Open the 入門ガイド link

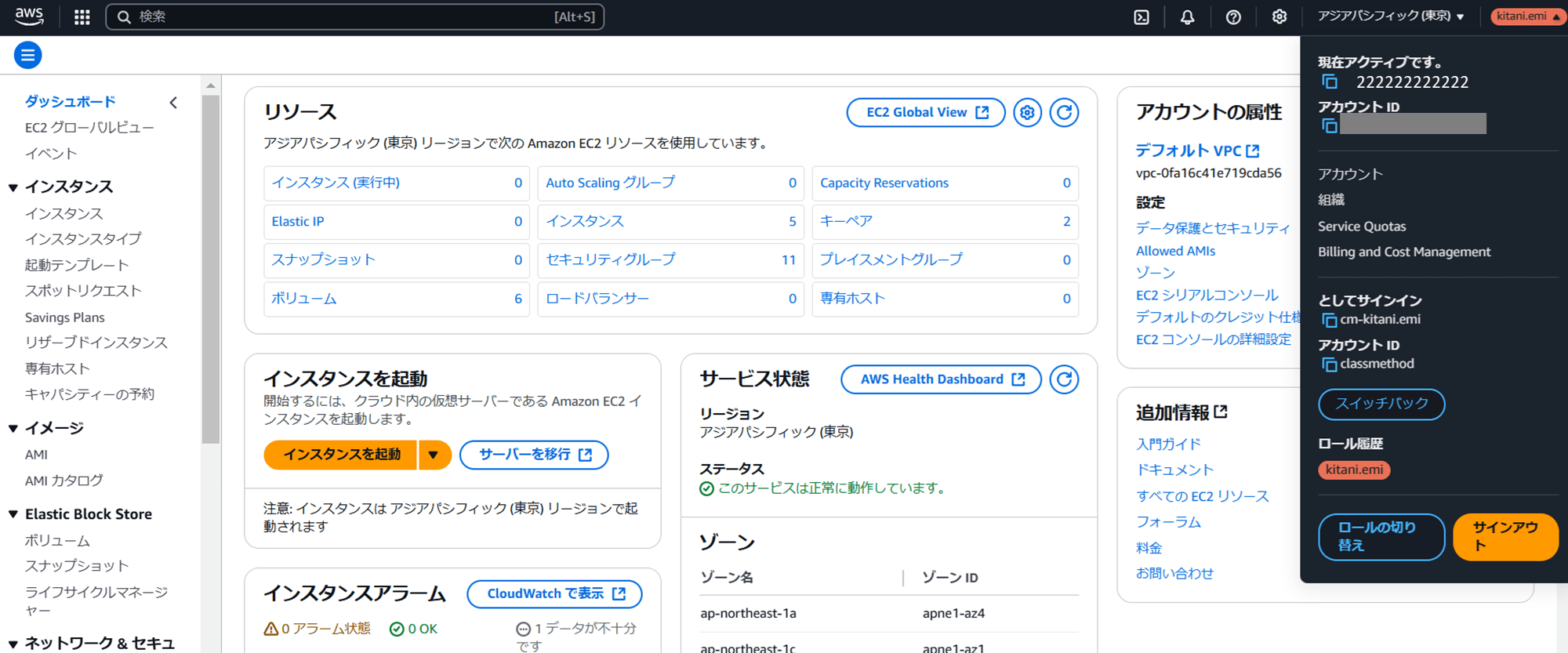[x=1168, y=444]
